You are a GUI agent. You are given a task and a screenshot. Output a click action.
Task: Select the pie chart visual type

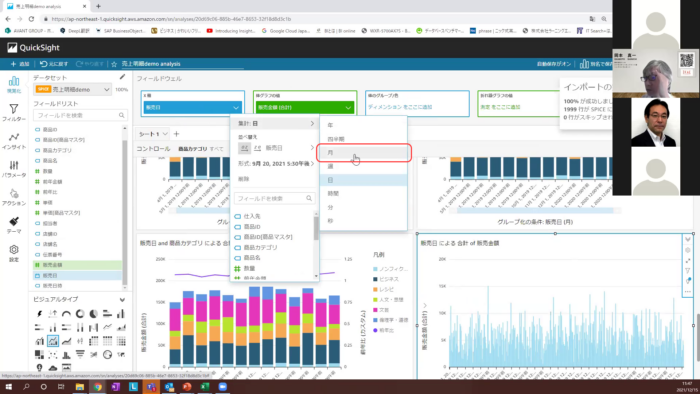click(94, 314)
